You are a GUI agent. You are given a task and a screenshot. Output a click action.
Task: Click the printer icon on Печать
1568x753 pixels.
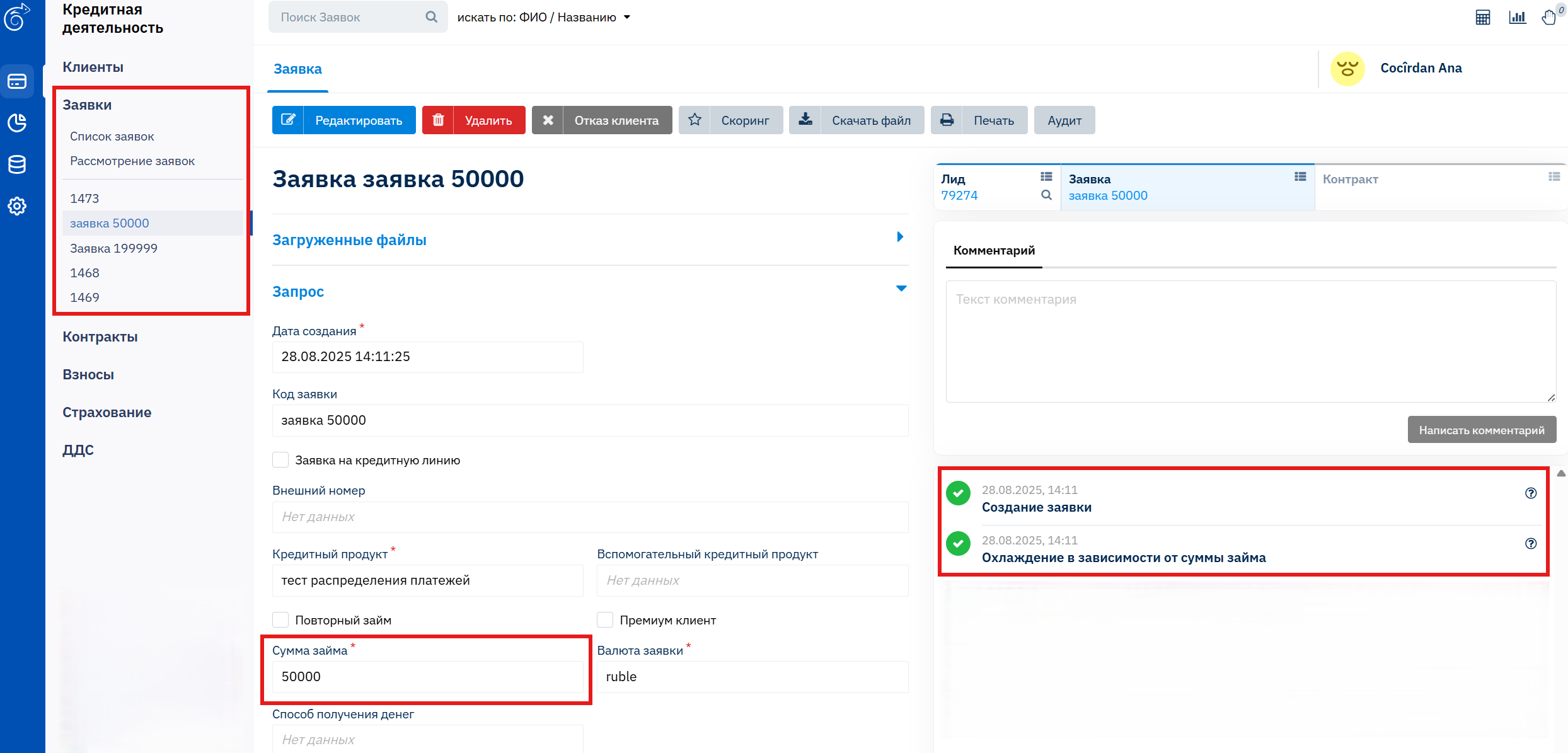click(x=947, y=120)
